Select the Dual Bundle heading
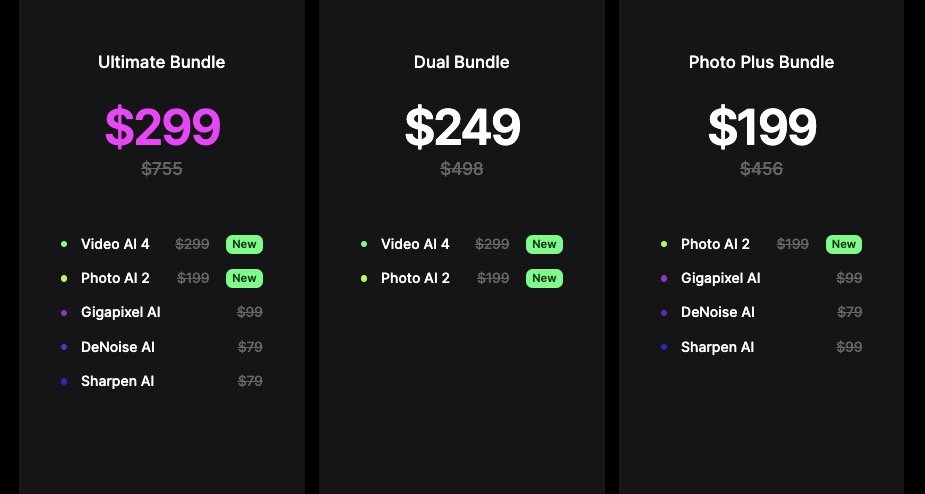Viewport: 925px width, 494px height. [x=461, y=62]
